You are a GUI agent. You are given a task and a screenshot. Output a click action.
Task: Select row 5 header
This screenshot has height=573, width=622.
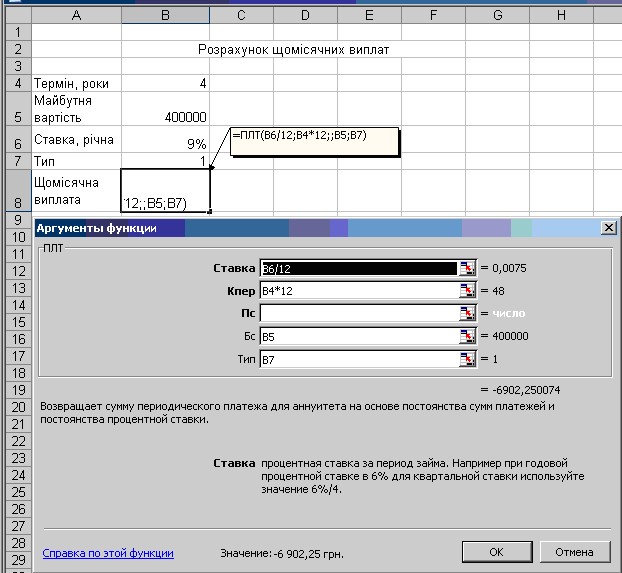click(15, 108)
